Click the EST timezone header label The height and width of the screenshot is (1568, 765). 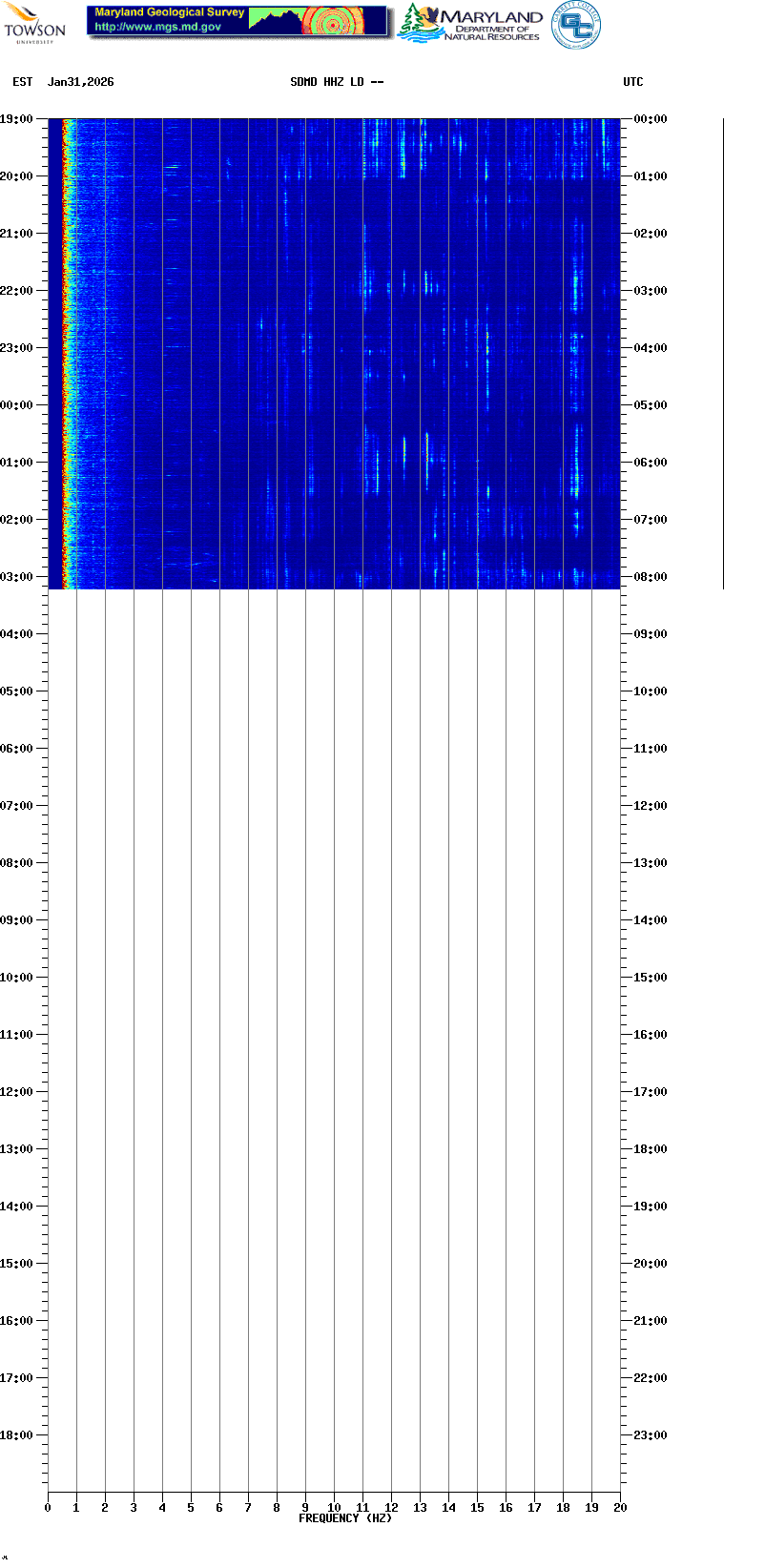pos(22,82)
